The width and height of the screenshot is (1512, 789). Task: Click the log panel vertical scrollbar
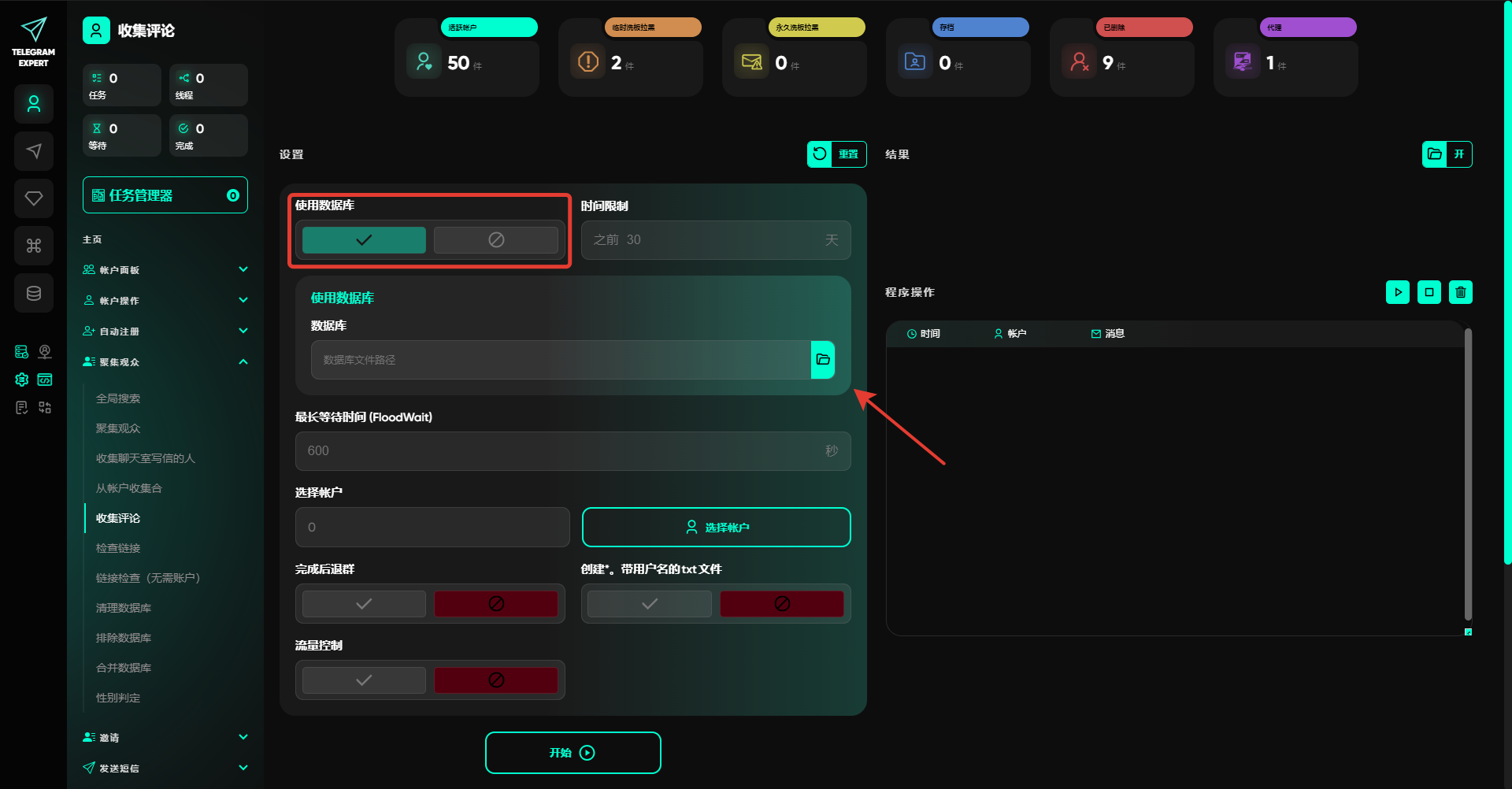(x=1468, y=472)
